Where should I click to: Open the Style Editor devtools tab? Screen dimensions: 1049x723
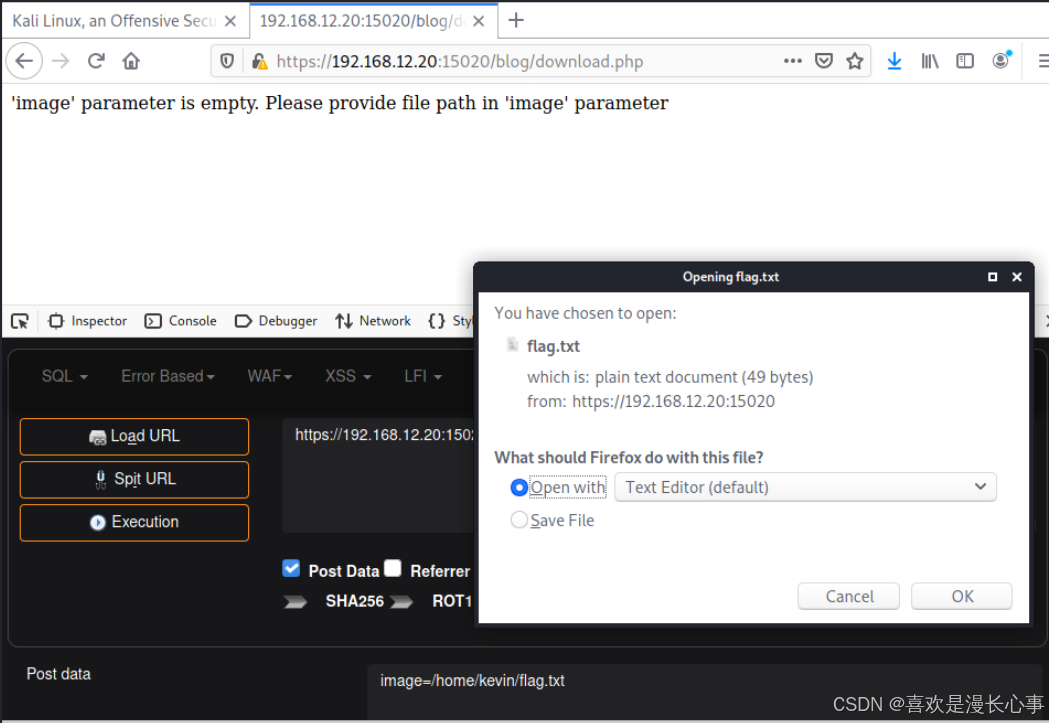pos(450,321)
